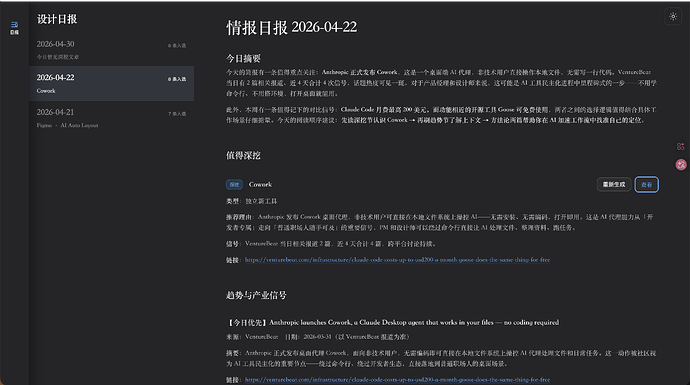
Task: Select the 2026-04-22 Cowork report entry
Action: tap(111, 84)
